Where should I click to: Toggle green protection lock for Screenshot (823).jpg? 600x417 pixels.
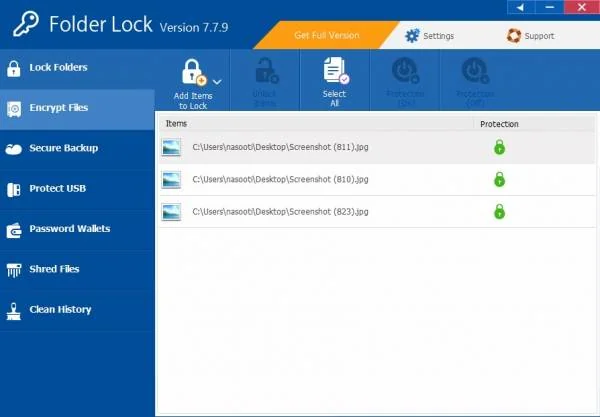click(x=499, y=212)
